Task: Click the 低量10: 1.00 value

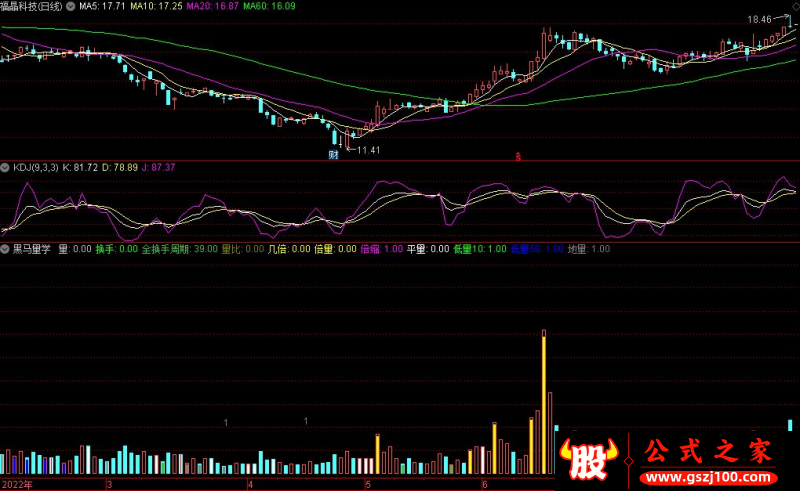Action: point(480,249)
